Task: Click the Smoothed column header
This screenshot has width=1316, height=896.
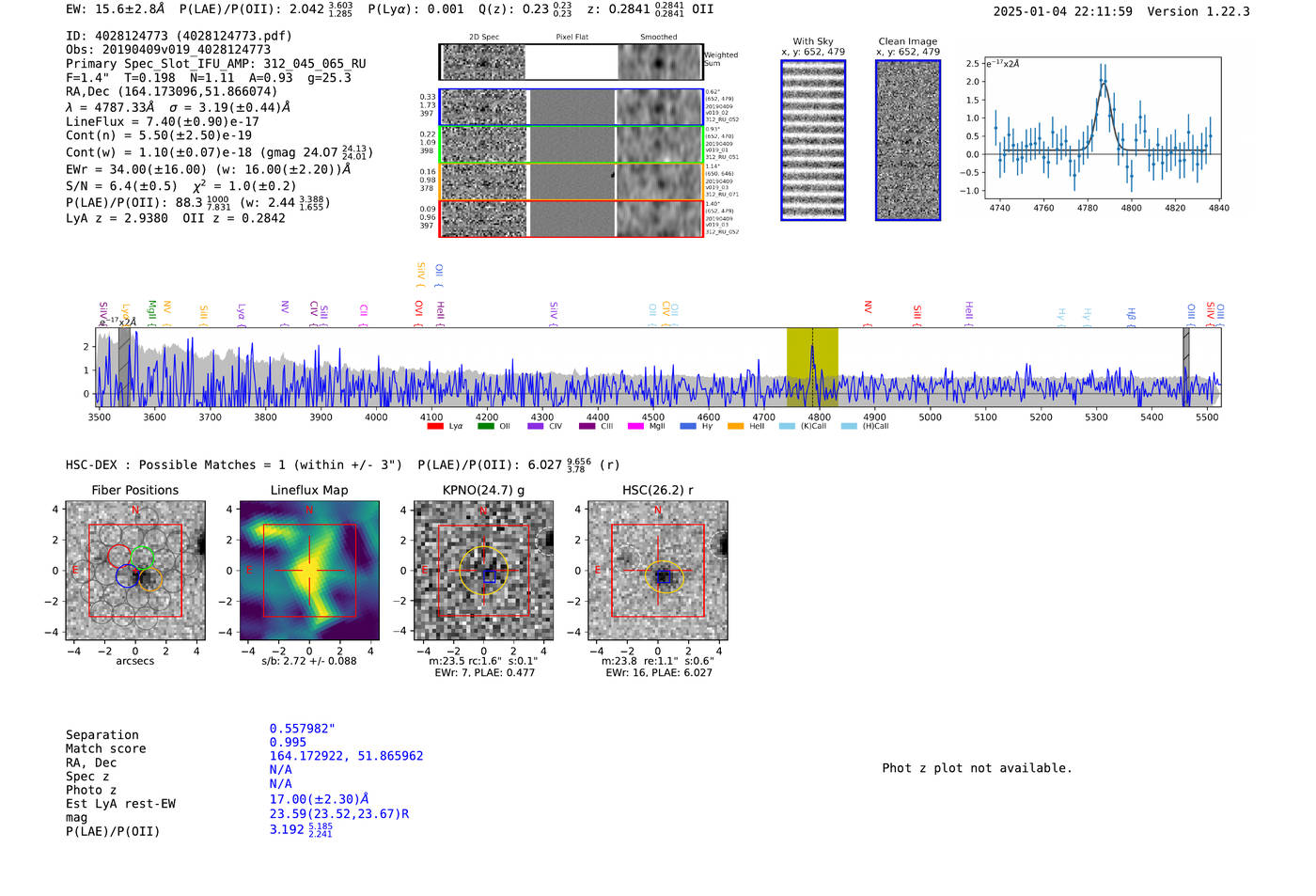Action: [658, 38]
